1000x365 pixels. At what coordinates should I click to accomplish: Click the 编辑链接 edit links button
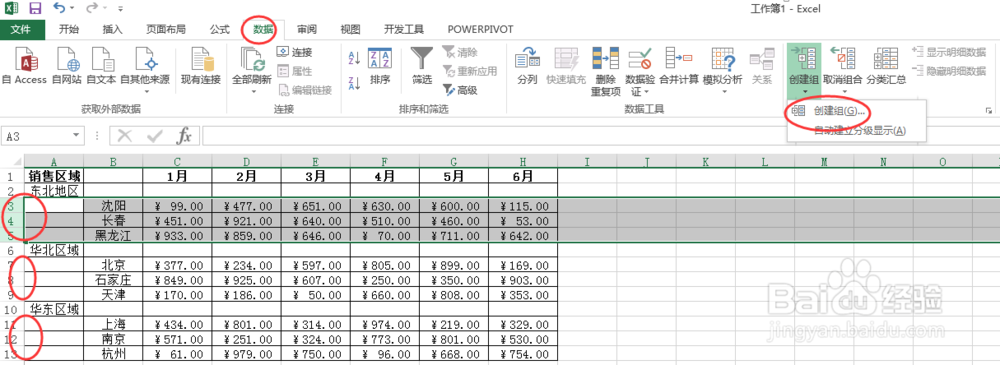(304, 91)
